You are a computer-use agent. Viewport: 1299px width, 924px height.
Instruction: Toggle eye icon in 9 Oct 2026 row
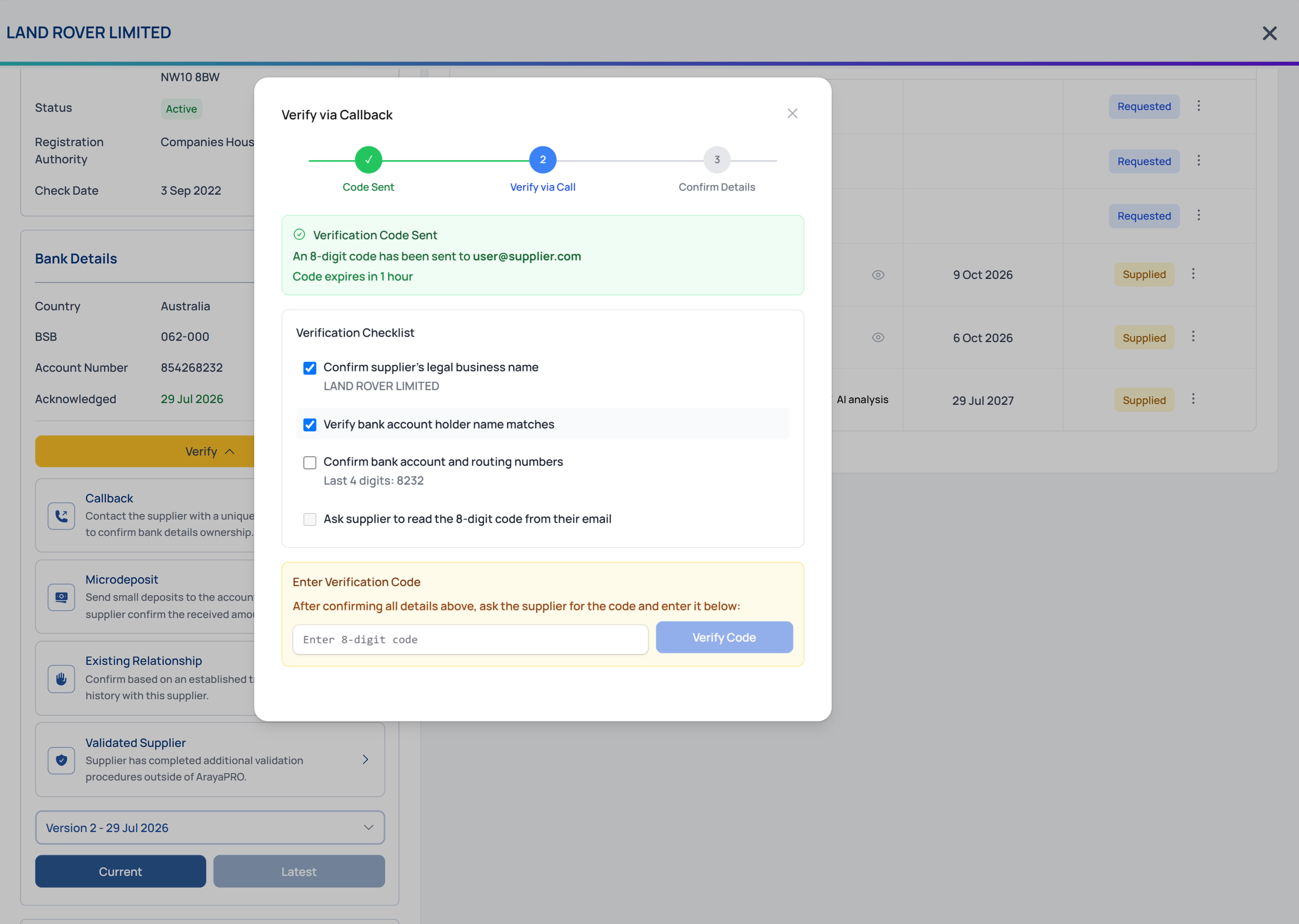[878, 275]
